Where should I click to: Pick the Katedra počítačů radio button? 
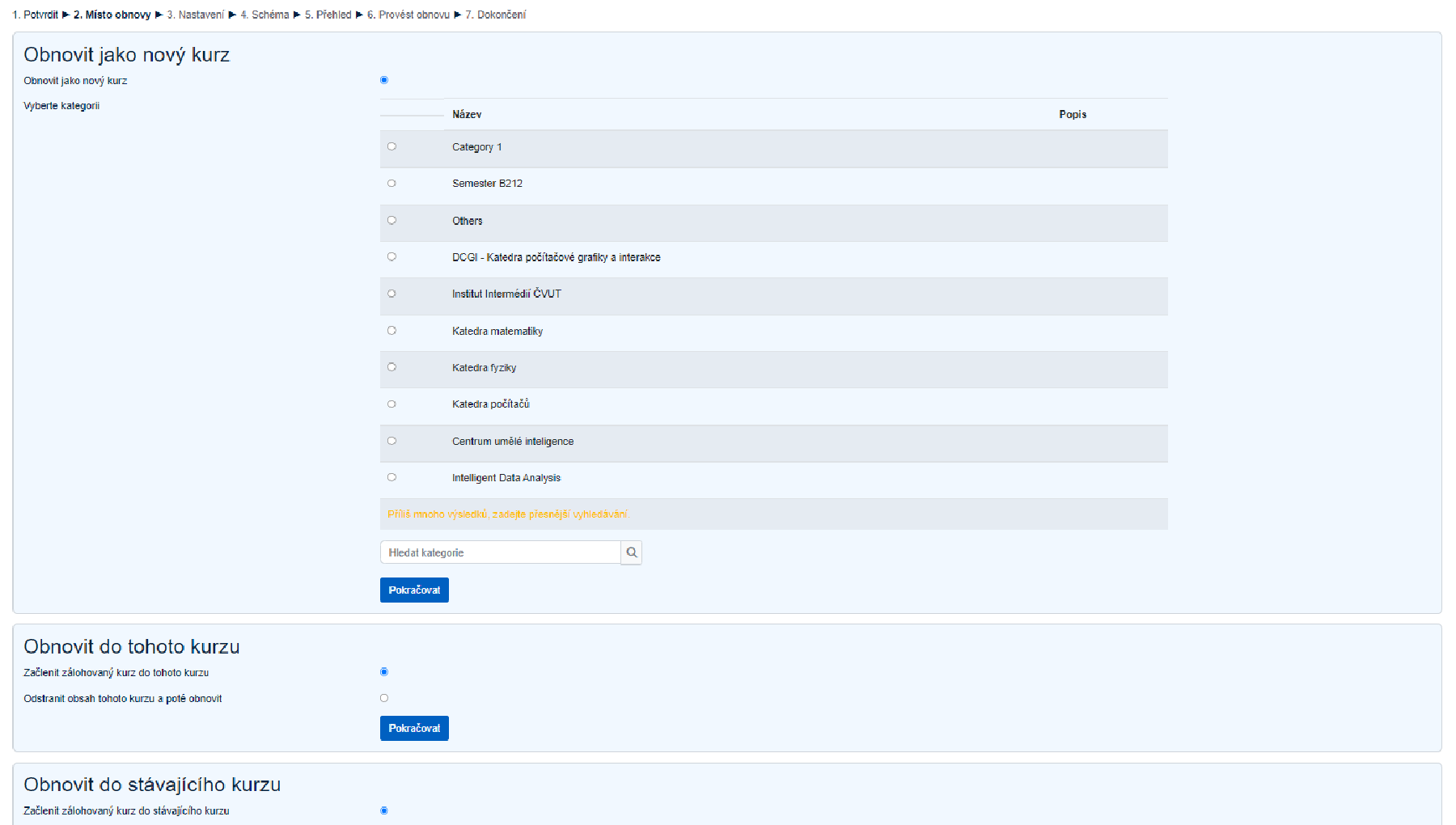tap(392, 404)
